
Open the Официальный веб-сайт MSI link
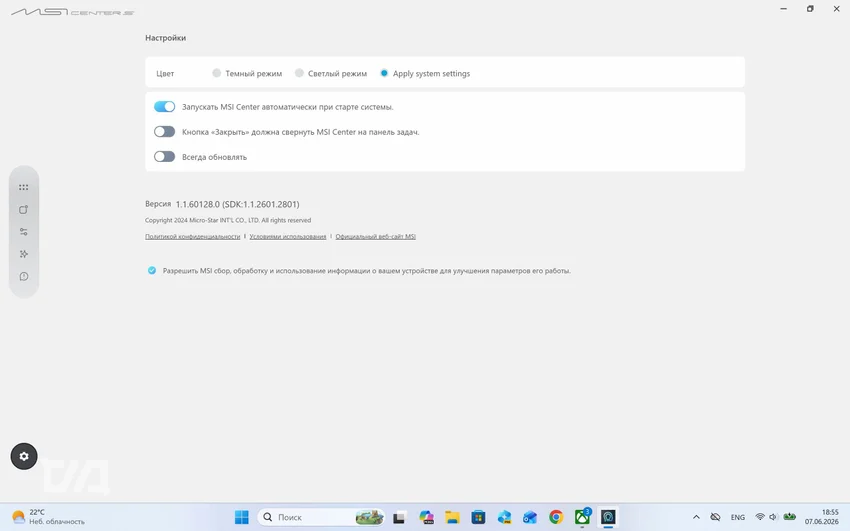click(376, 236)
